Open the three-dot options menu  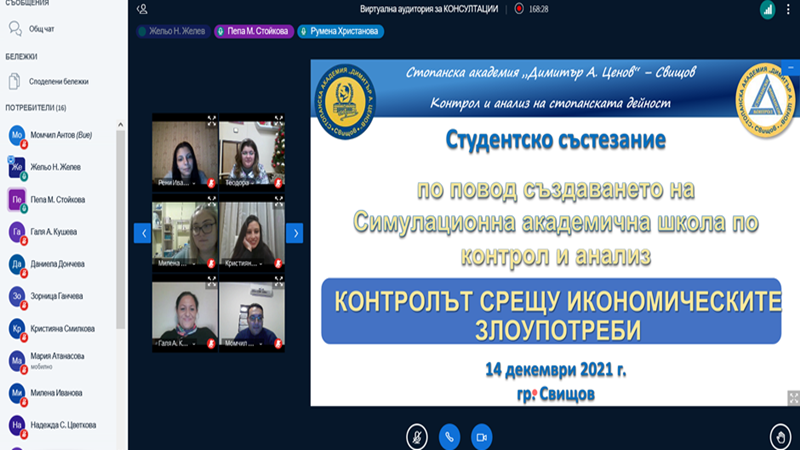pyautogui.click(x=788, y=9)
